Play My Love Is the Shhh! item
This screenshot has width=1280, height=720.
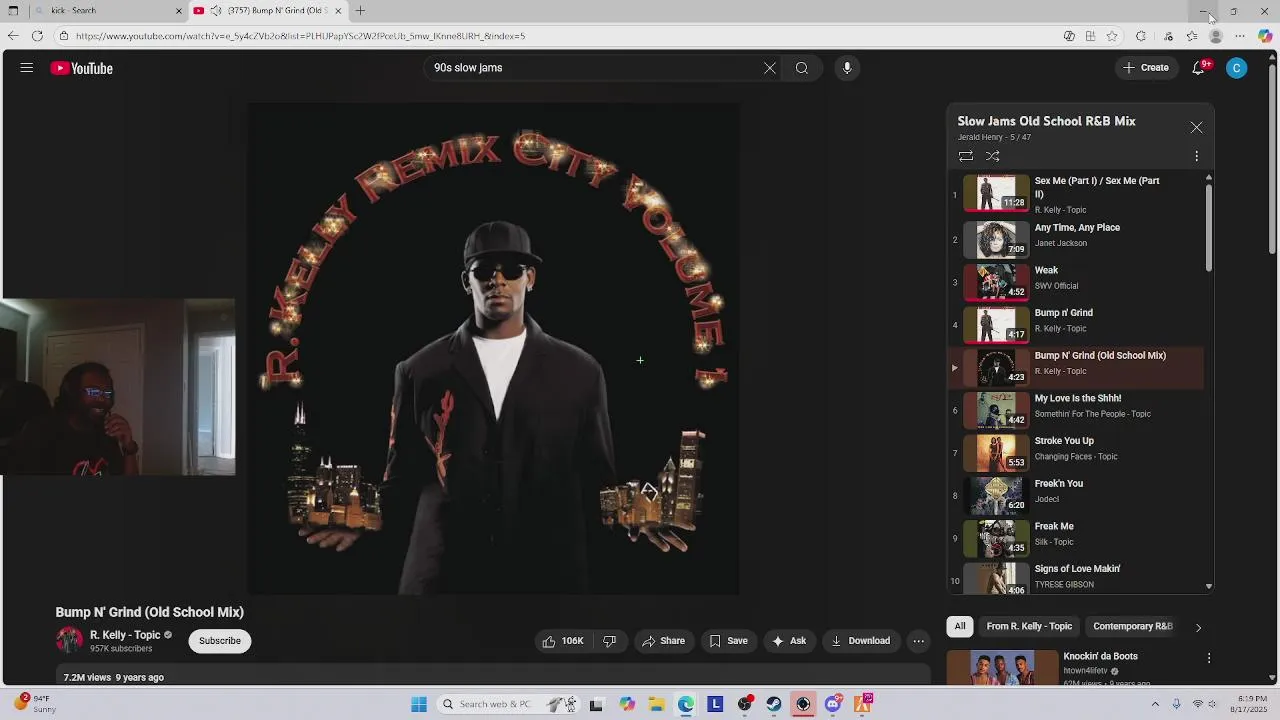tap(1077, 410)
